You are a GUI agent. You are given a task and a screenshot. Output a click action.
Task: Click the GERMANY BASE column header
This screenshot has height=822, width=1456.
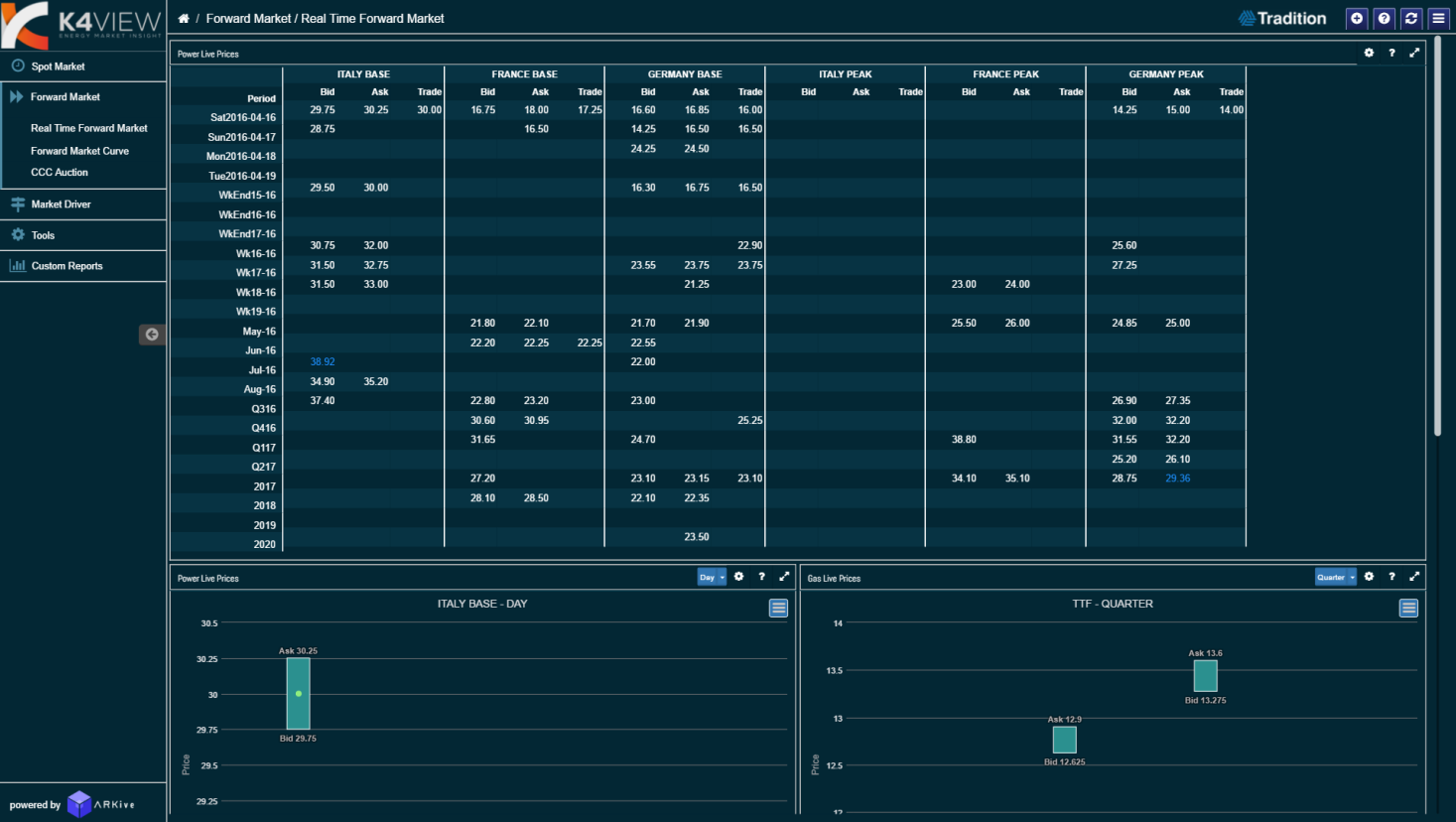[685, 74]
